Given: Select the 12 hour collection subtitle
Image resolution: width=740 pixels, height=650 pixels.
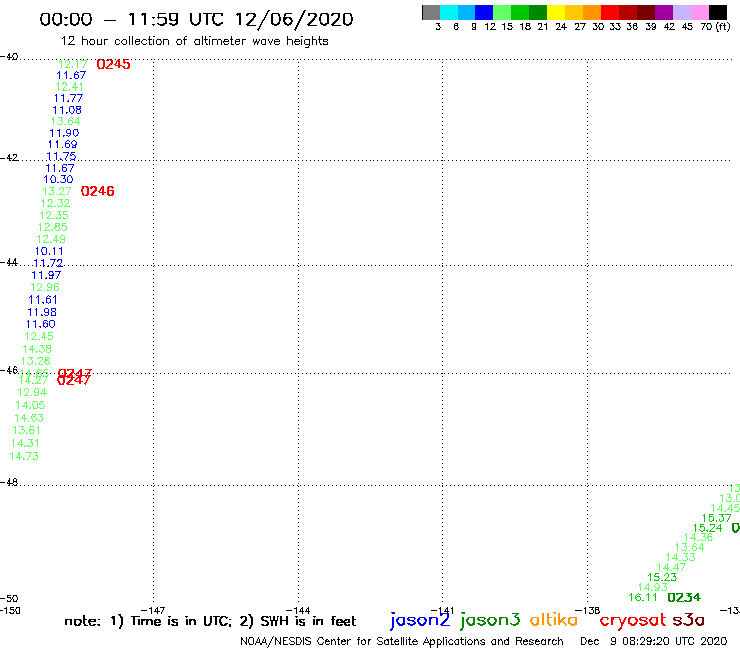Looking at the screenshot, I should click(x=194, y=41).
